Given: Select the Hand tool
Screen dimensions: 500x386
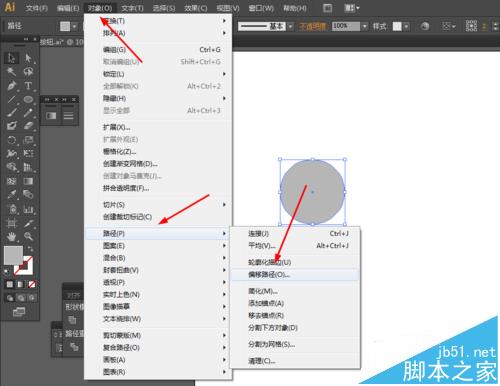Looking at the screenshot, I should [11, 237].
